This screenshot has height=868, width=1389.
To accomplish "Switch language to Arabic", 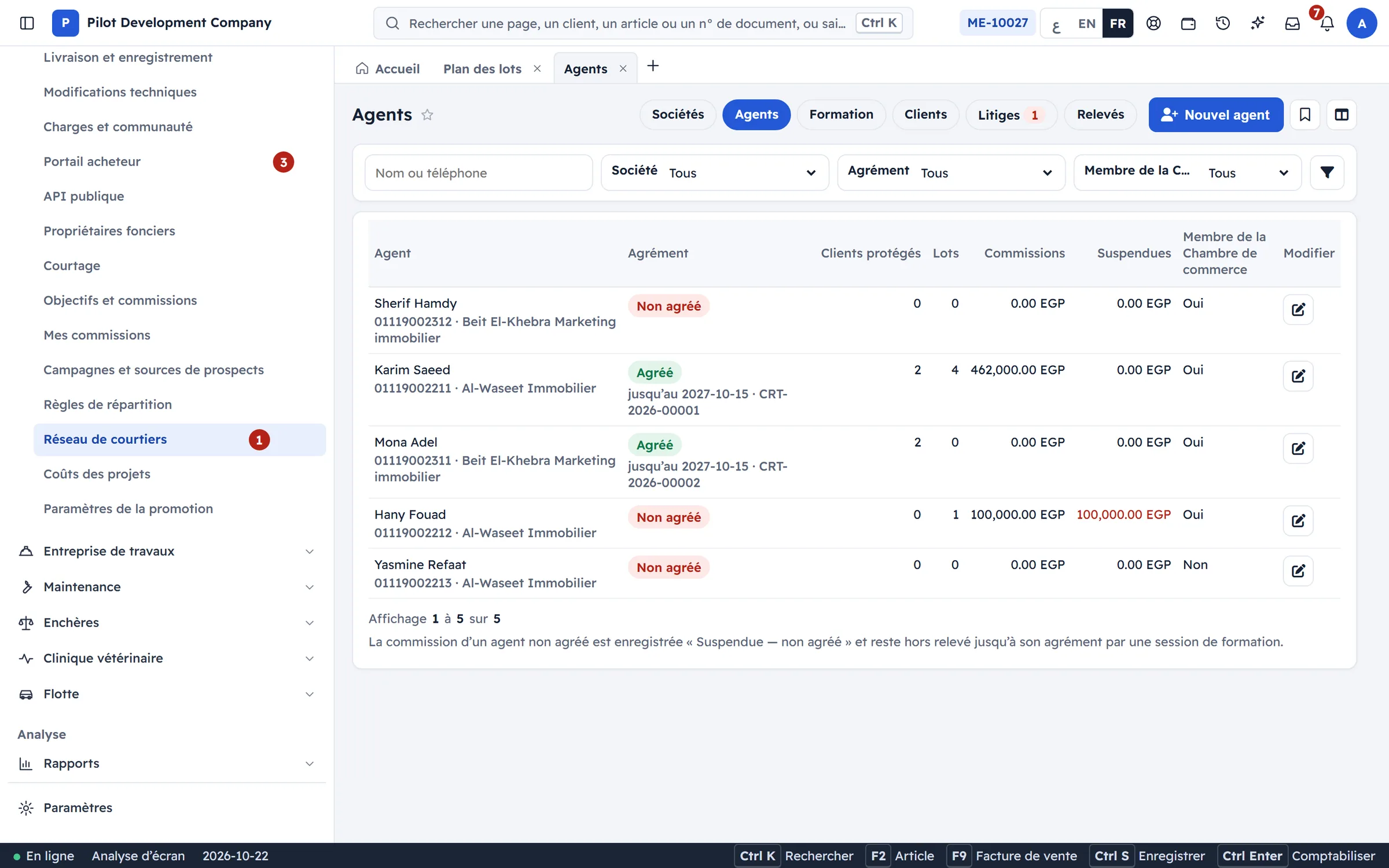I will tap(1056, 23).
